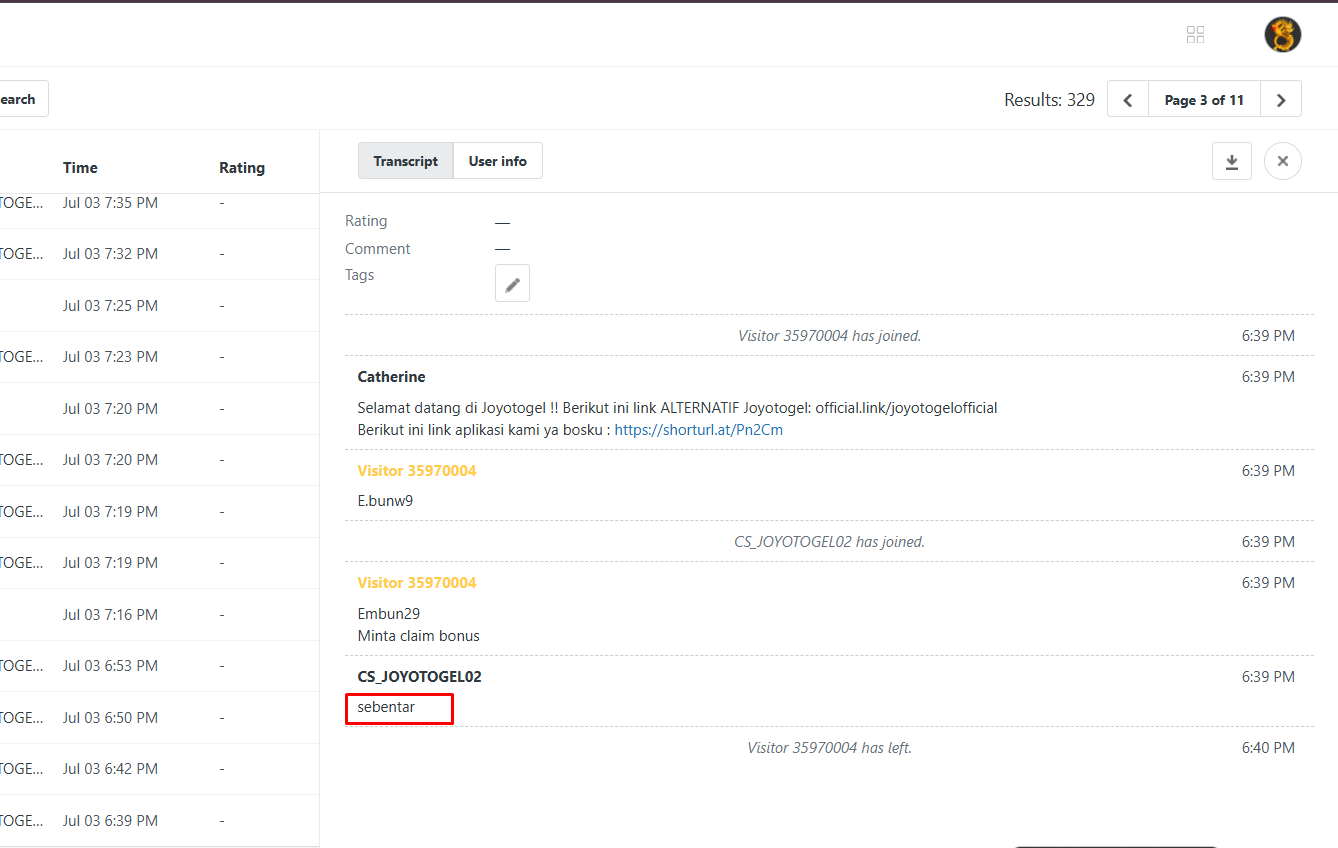Viewport: 1338px width, 848px height.
Task: Open the Jul 03 6:42 PM chat row
Action: tap(160, 769)
